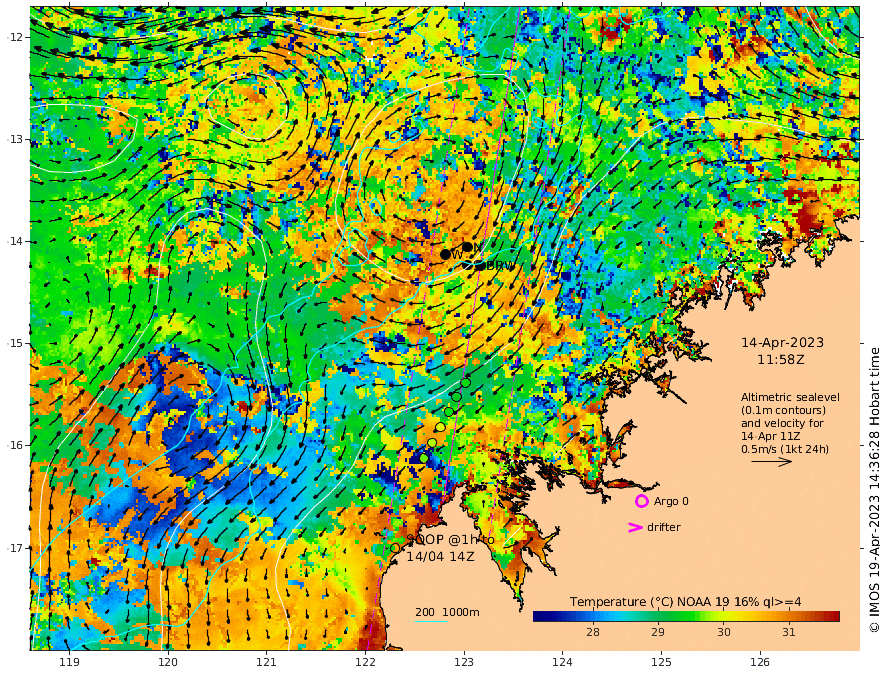Click the orange SOOP circle near 17°S
This screenshot has width=880, height=680.
point(395,548)
